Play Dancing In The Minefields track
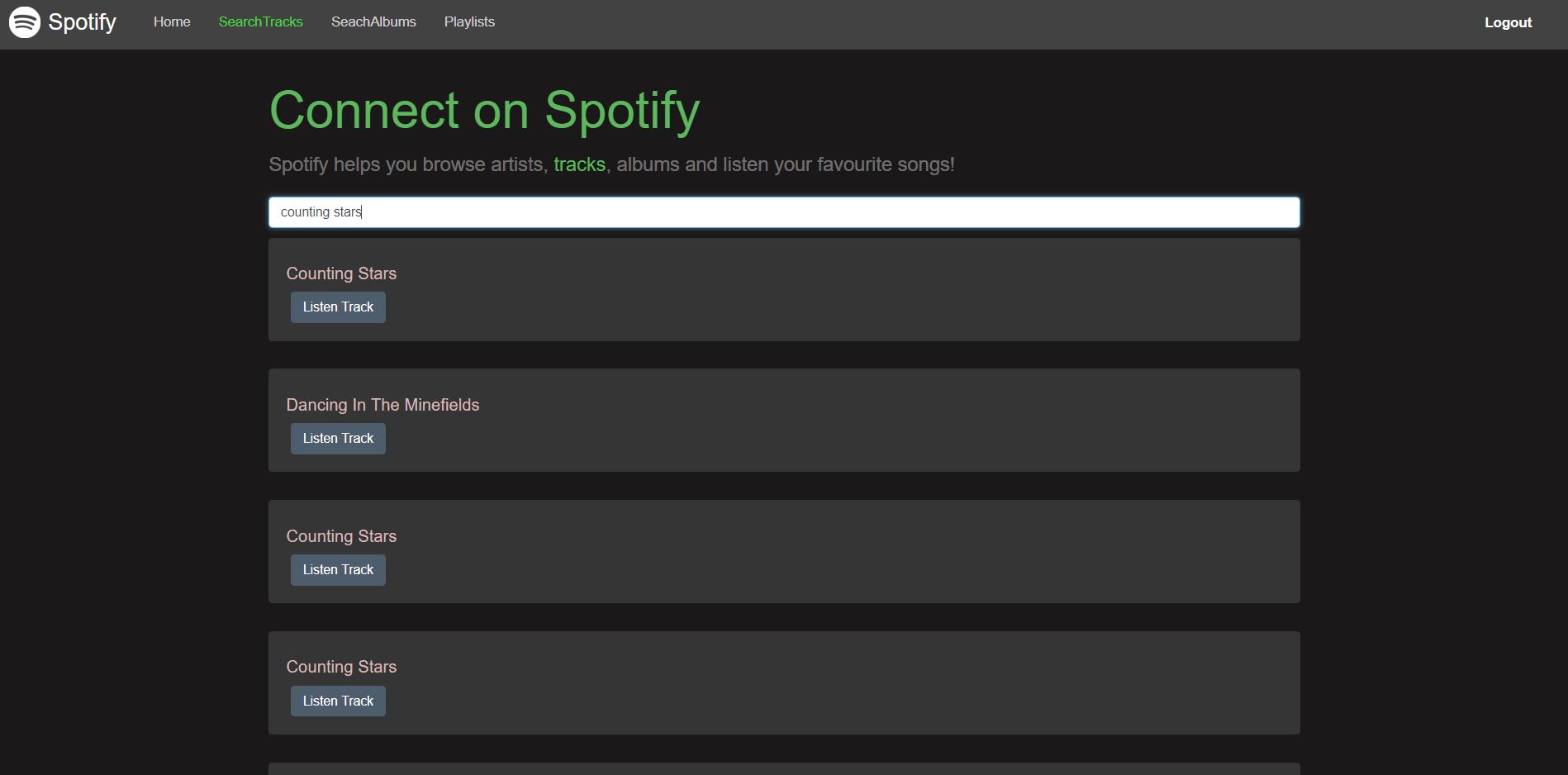Screen dimensions: 1568x775 (x=338, y=438)
